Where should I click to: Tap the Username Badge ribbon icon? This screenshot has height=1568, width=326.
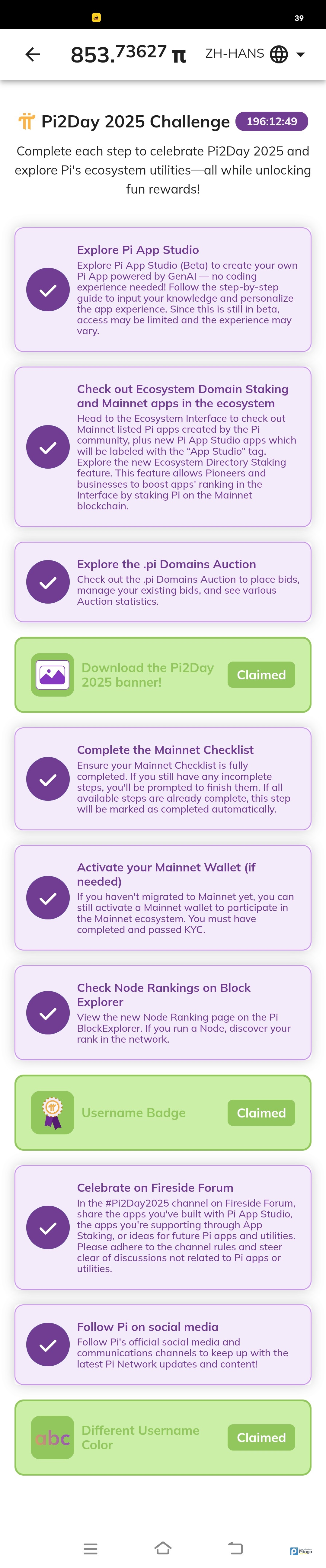pos(52,1113)
